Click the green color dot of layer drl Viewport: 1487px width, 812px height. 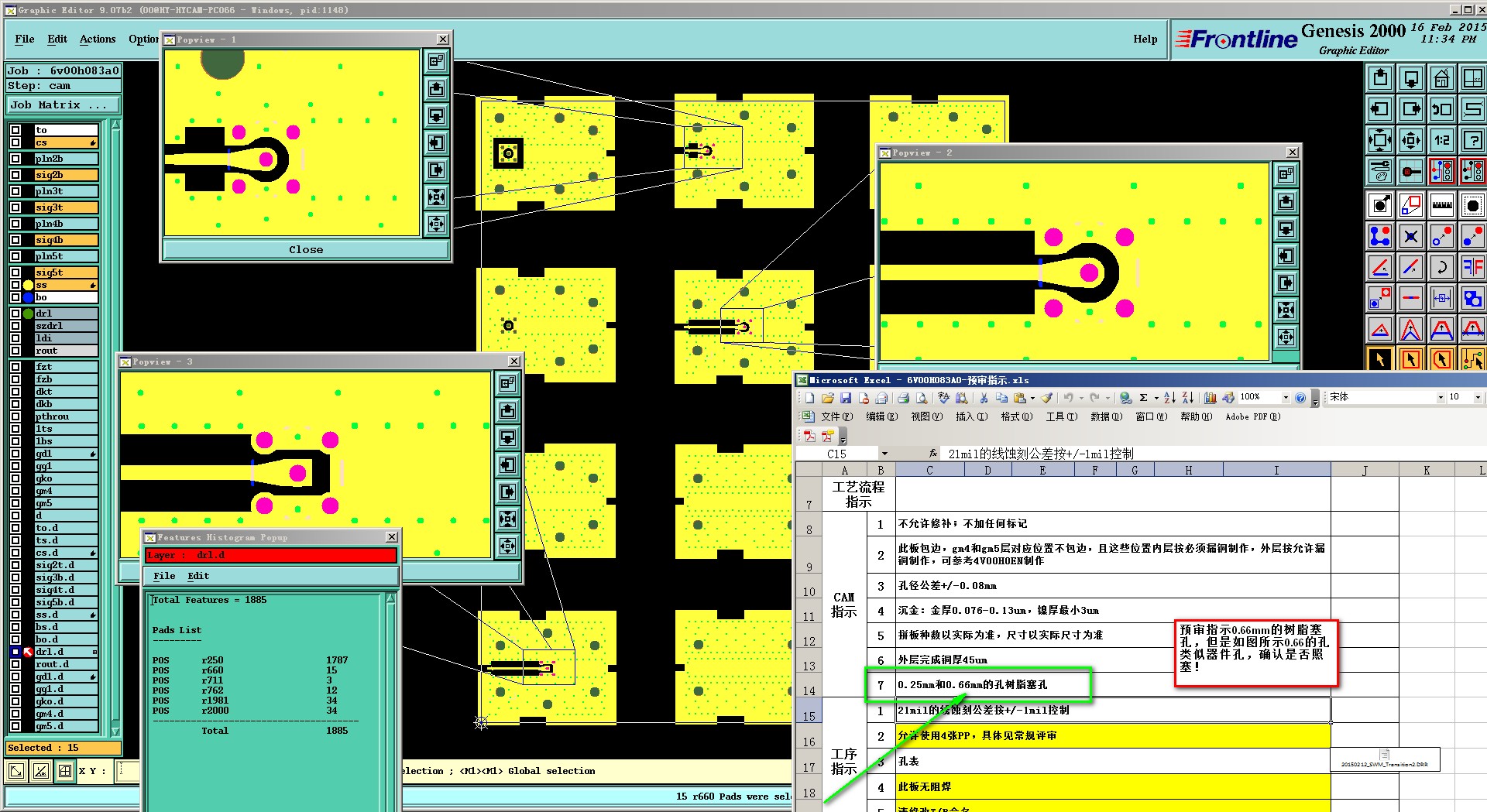click(x=28, y=313)
